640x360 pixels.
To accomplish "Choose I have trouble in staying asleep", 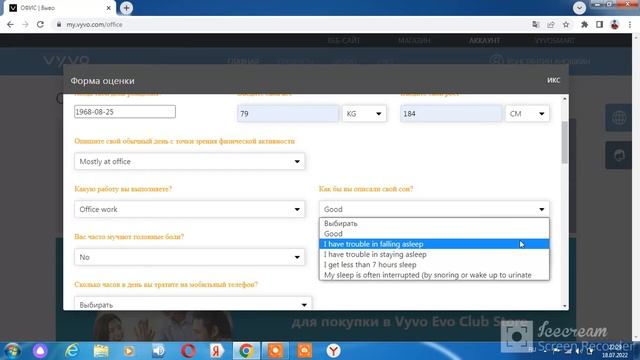I will (434, 254).
